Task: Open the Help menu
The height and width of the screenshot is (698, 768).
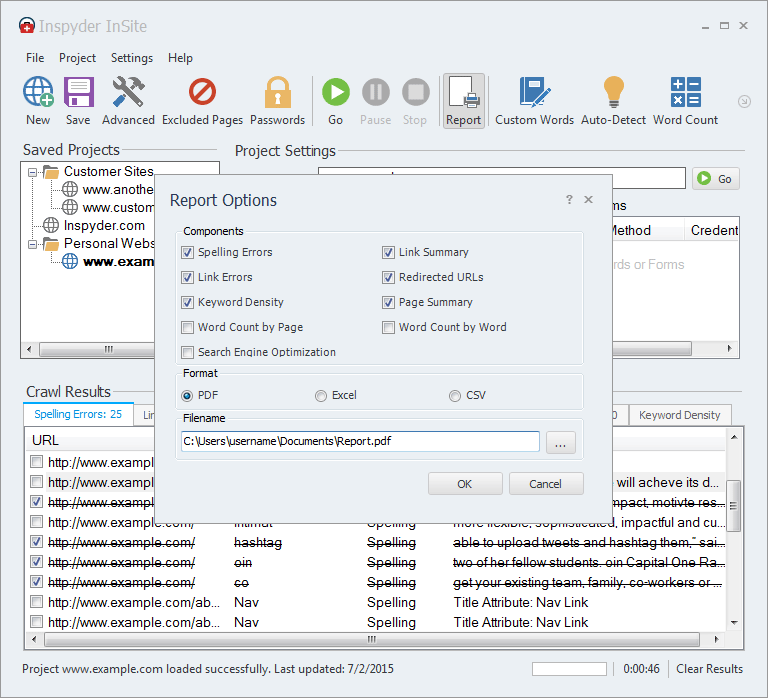Action: click(180, 58)
